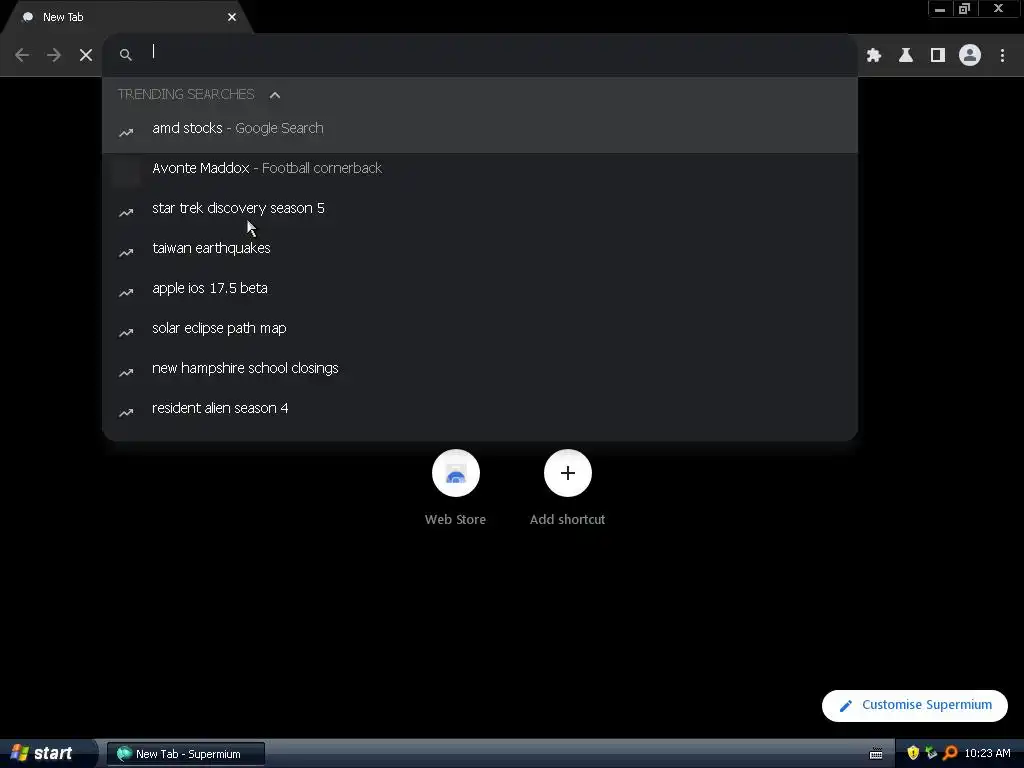Click the forward navigation arrow
Screen dimensions: 1024x768
point(54,55)
